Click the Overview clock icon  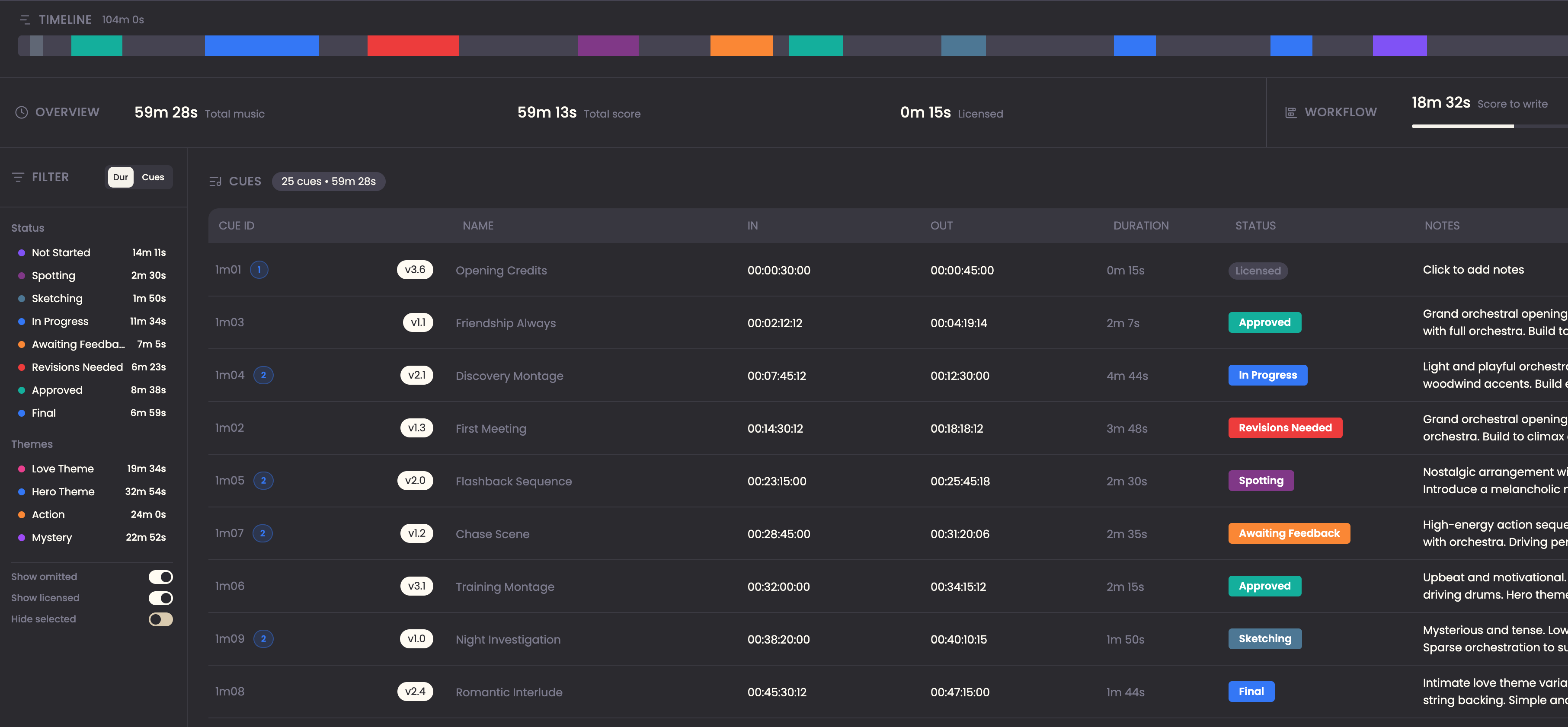(21, 112)
